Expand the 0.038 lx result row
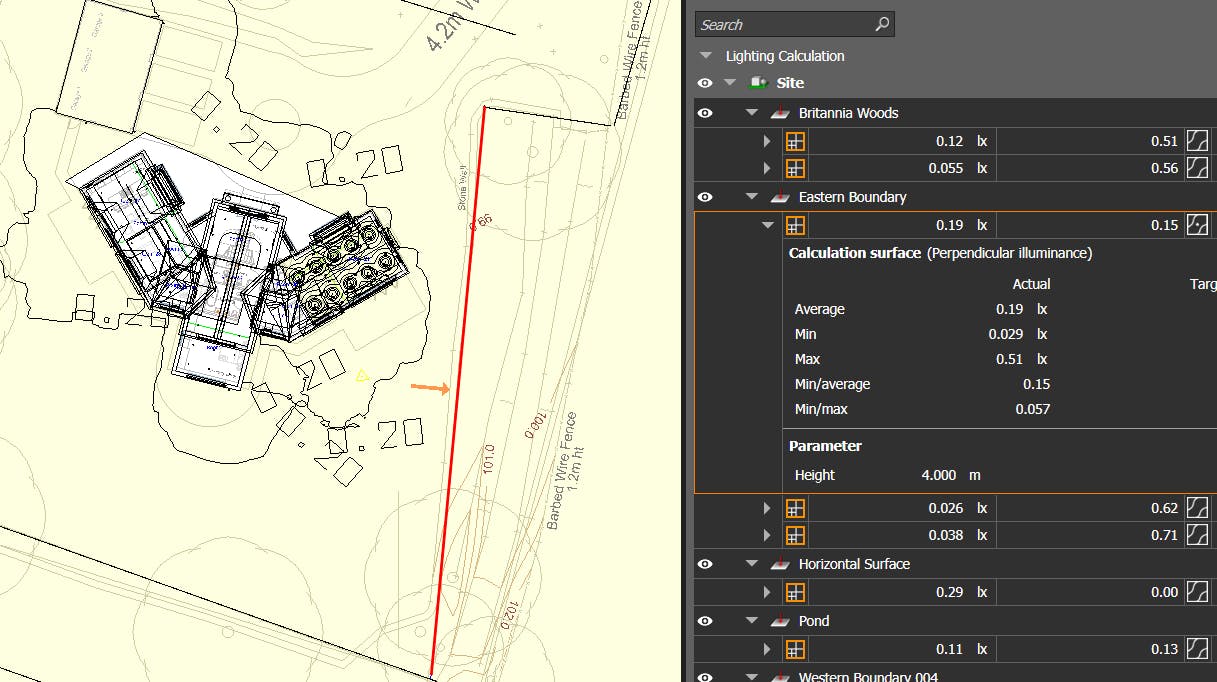 768,535
